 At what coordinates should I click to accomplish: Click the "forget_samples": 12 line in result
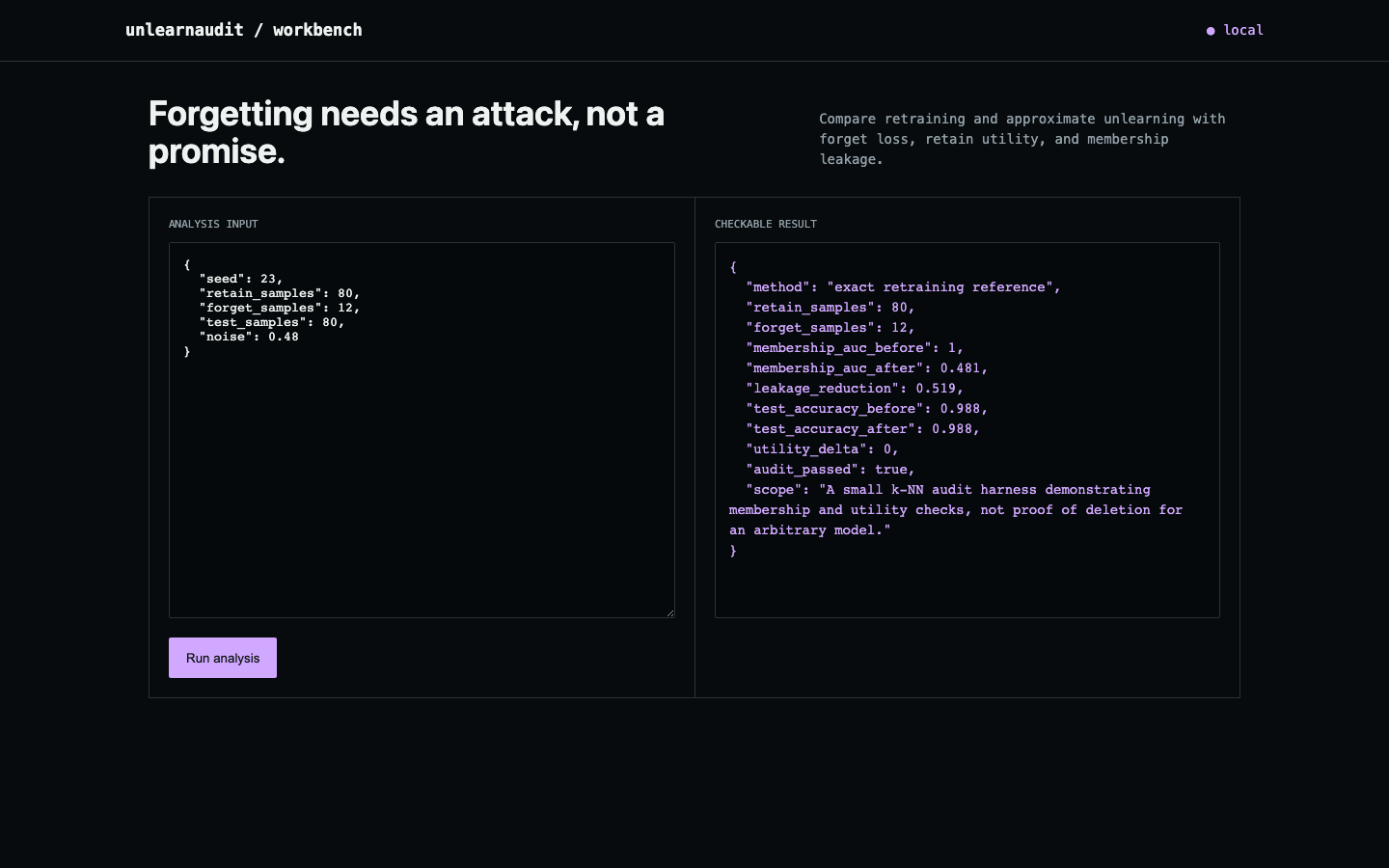tap(830, 327)
